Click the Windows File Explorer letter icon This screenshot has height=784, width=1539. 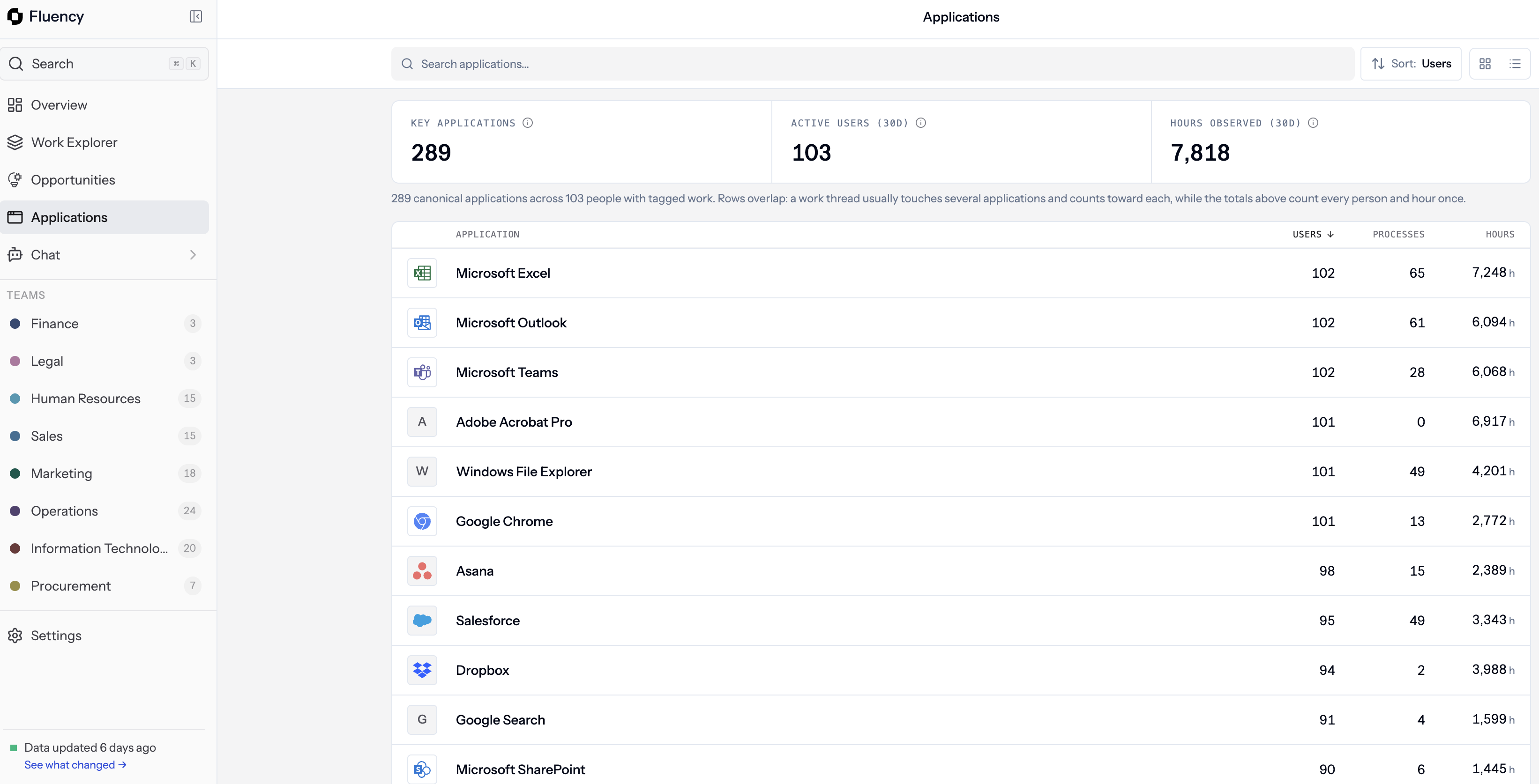pos(422,472)
